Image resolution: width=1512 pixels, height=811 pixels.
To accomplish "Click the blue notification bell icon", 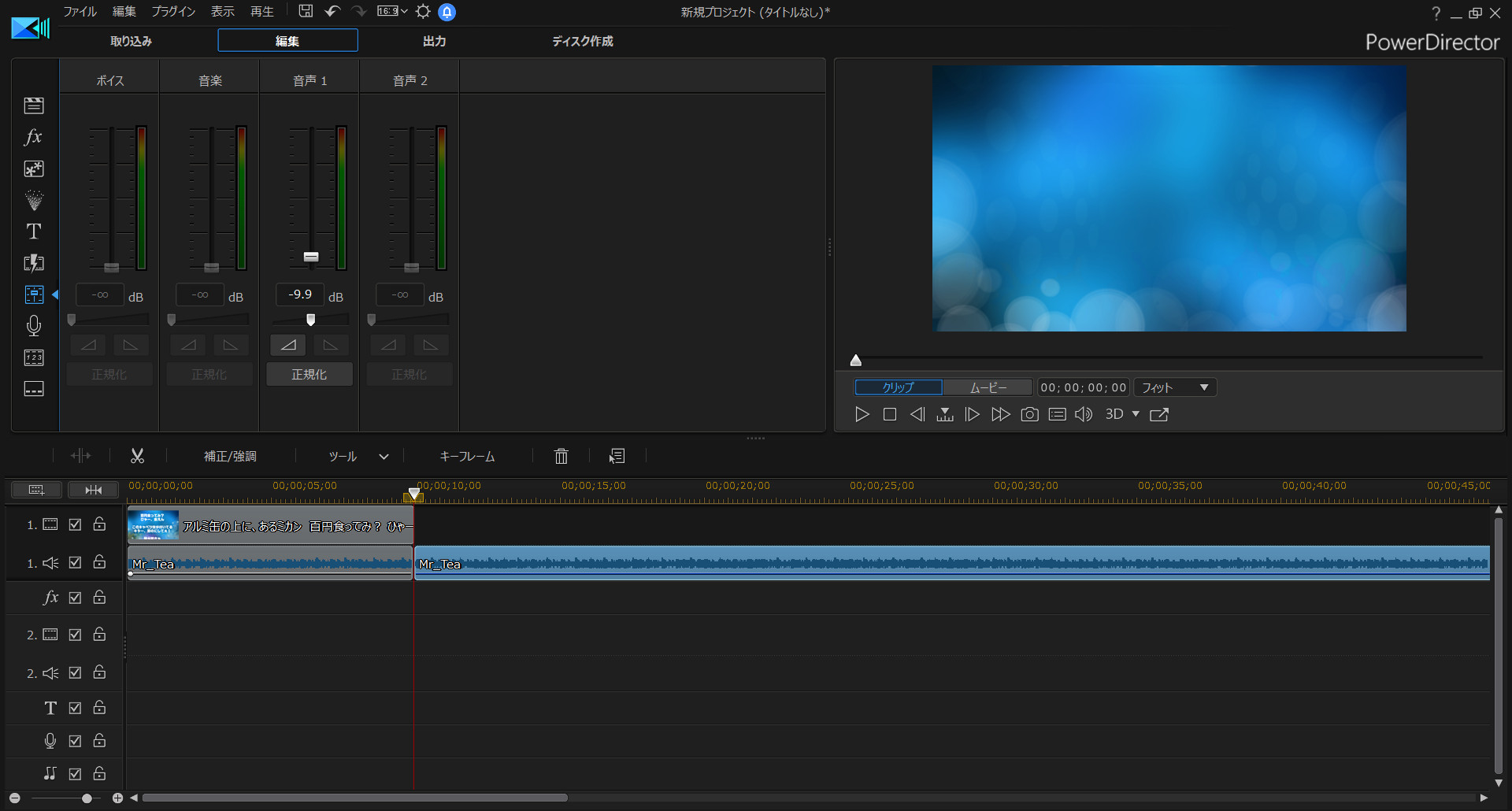I will pyautogui.click(x=447, y=12).
